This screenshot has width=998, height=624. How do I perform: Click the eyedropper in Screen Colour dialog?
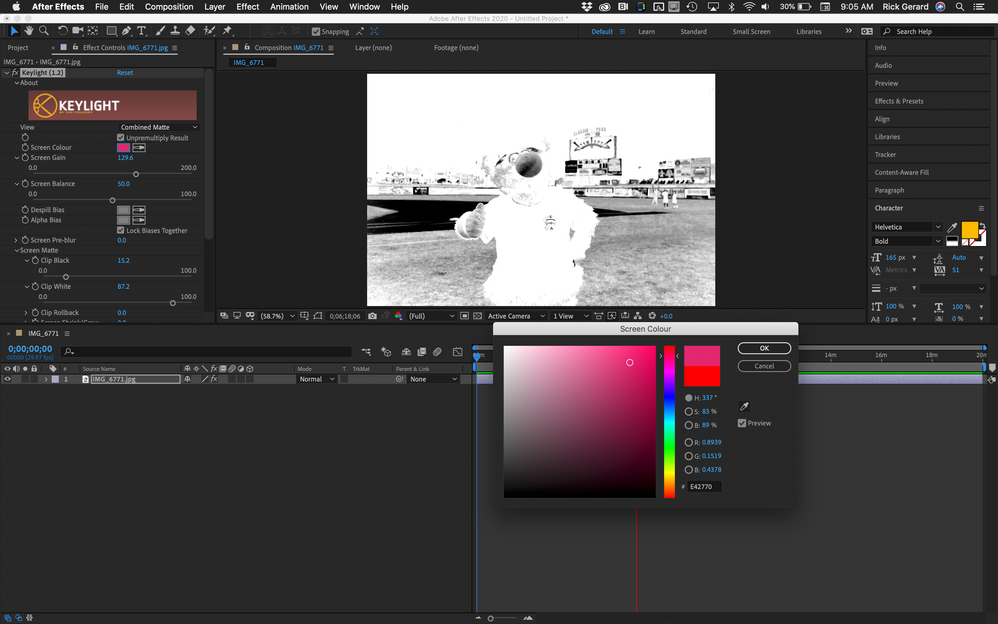click(744, 406)
